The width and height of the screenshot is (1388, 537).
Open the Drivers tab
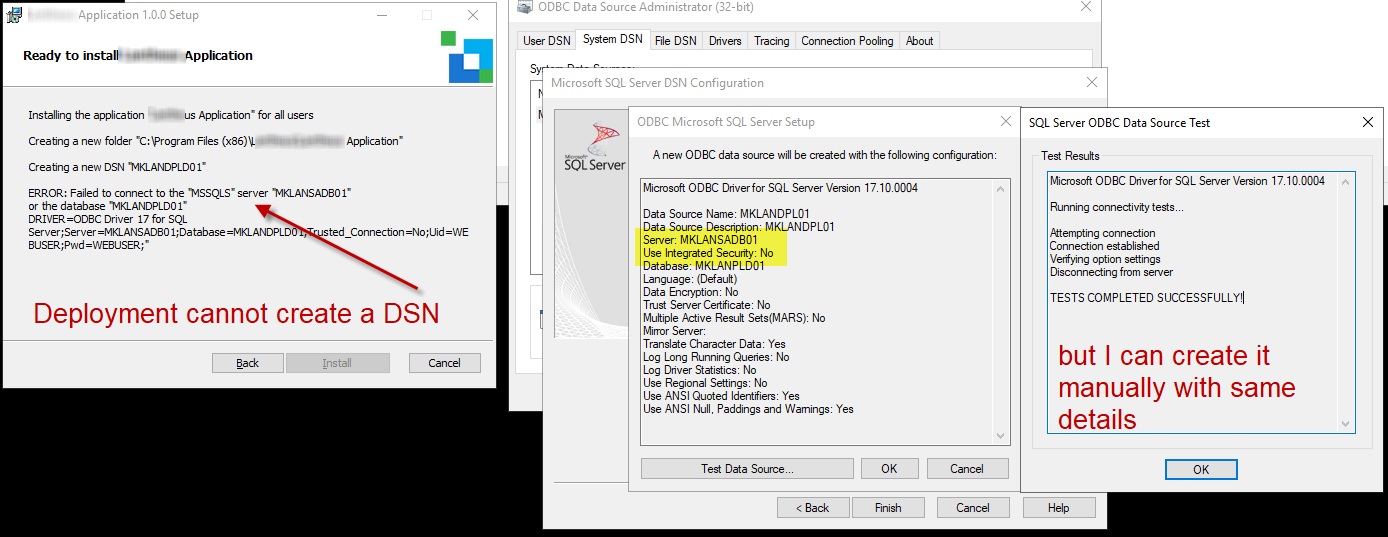click(725, 41)
